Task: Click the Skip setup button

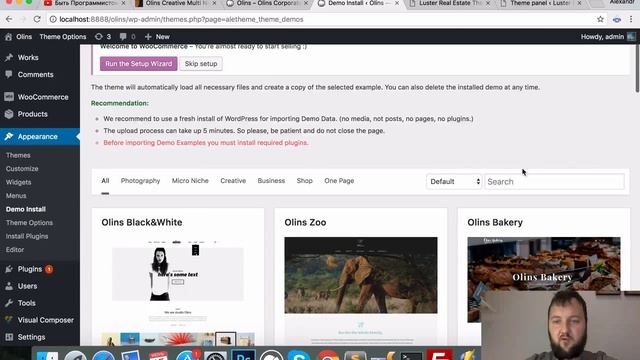Action: pyautogui.click(x=201, y=64)
